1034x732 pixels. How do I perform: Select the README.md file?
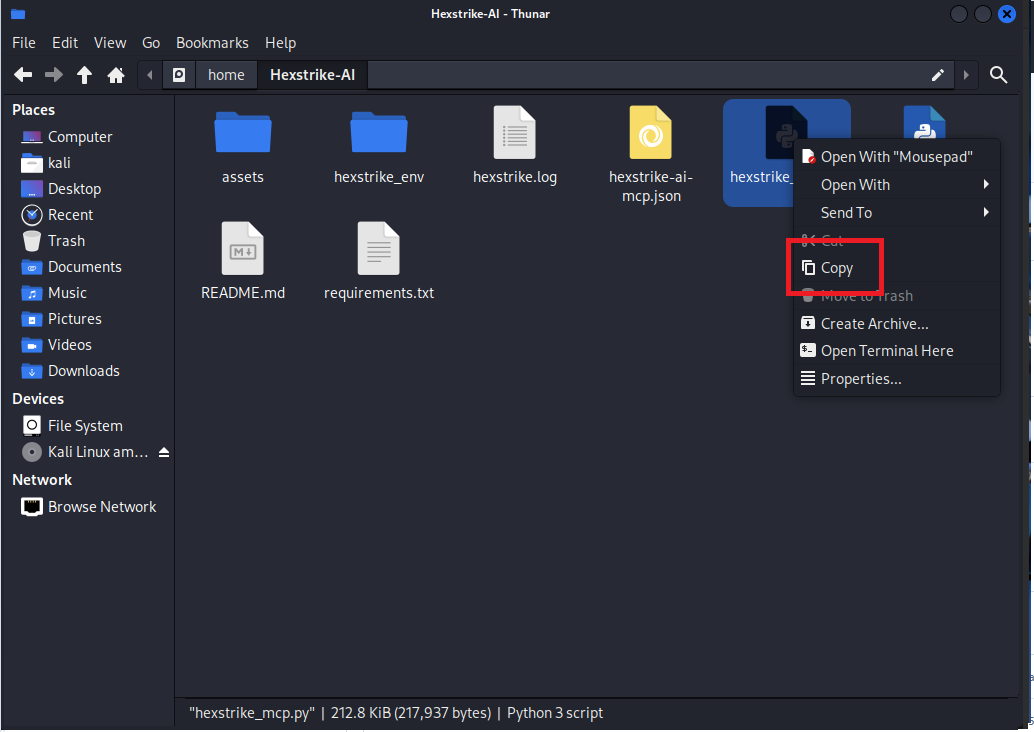click(243, 250)
